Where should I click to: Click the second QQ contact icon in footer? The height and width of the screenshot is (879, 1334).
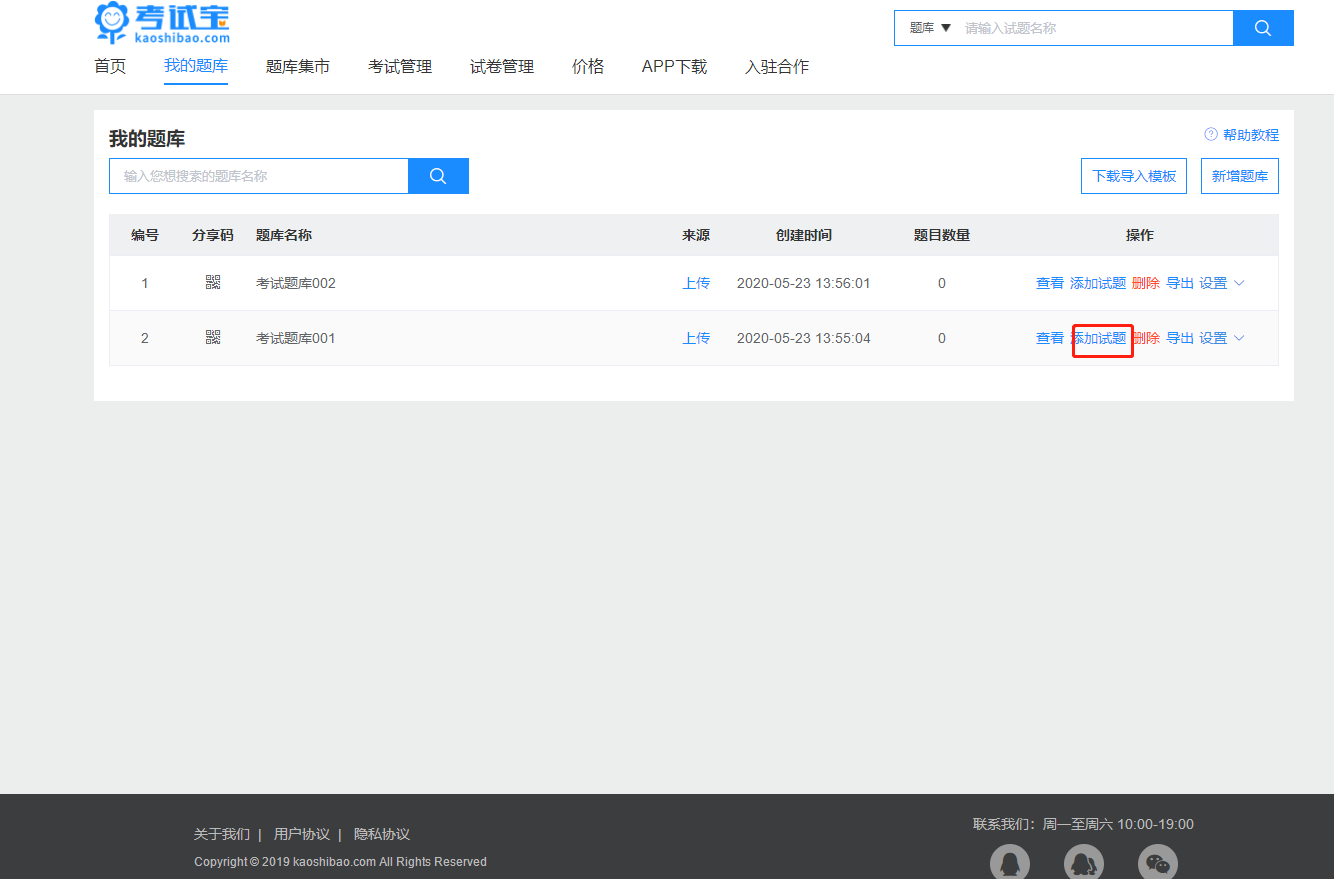pyautogui.click(x=1084, y=864)
